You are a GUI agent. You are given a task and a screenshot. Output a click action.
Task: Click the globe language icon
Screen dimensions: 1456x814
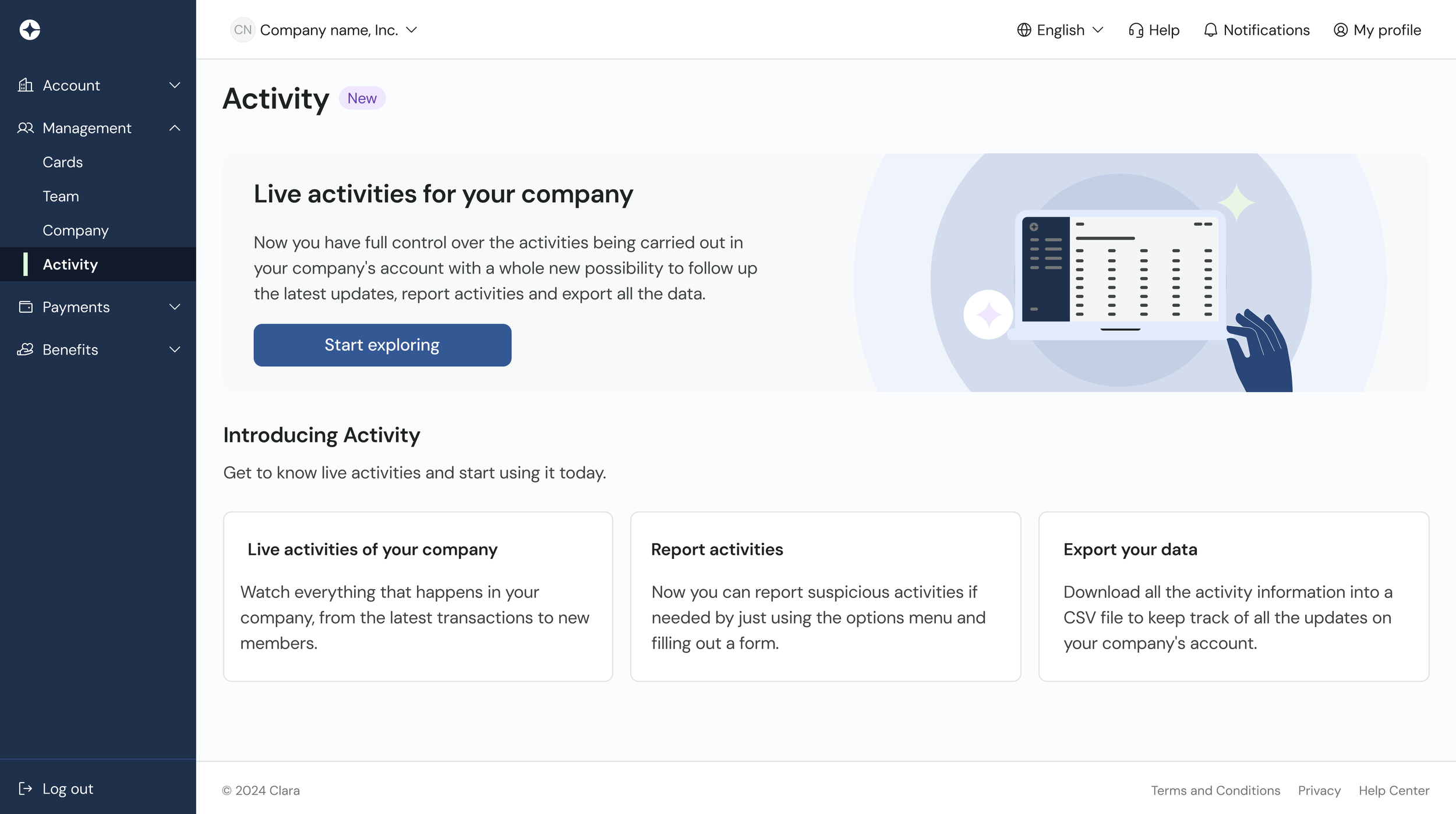(x=1024, y=30)
